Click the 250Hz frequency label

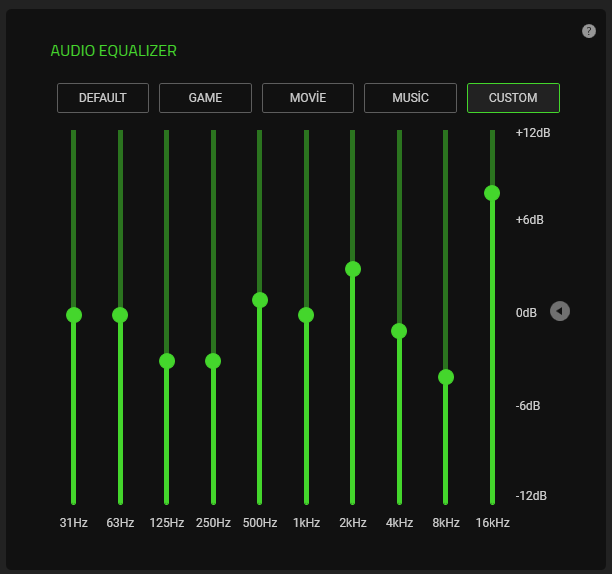pos(213,522)
